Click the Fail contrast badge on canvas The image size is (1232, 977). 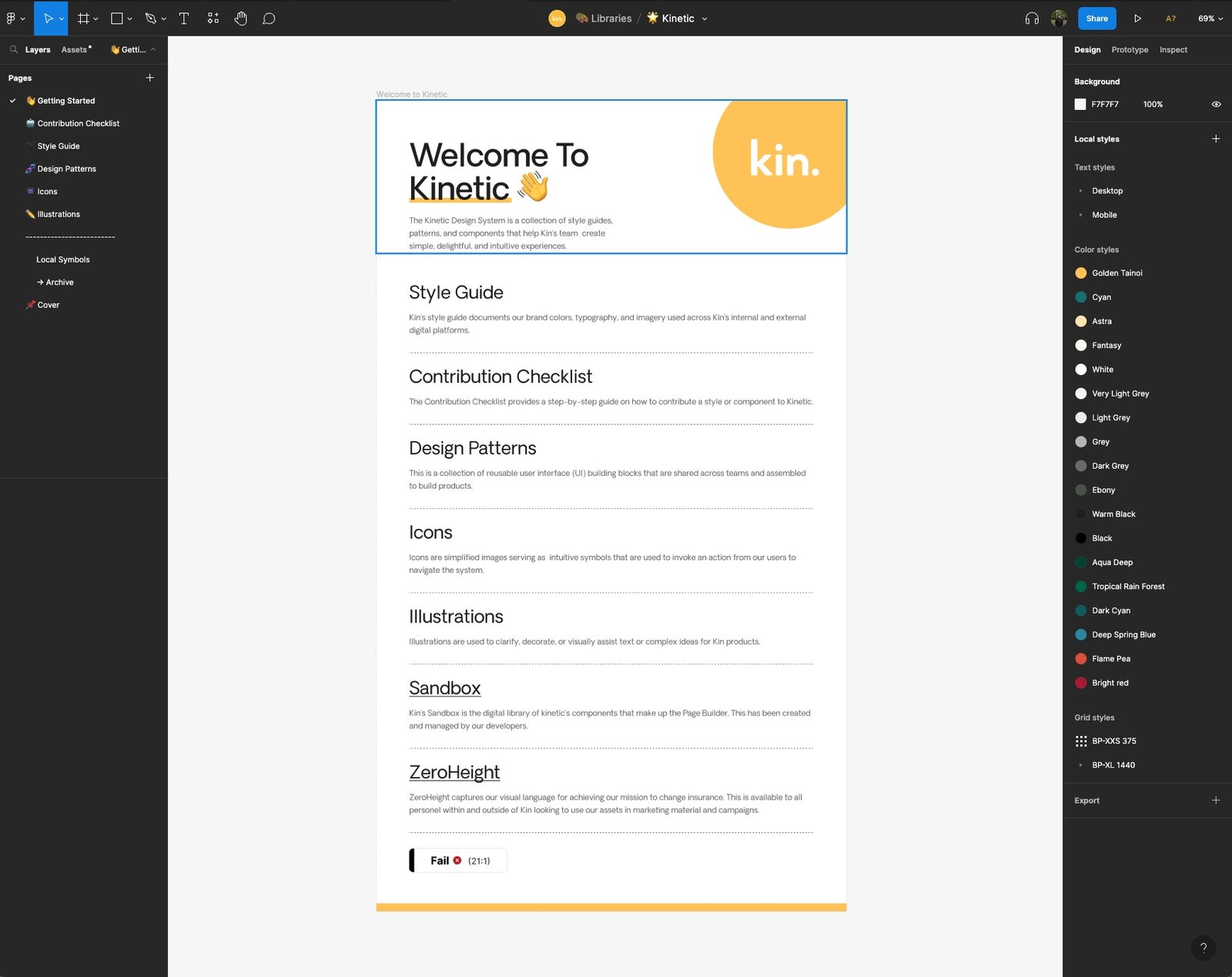click(458, 861)
